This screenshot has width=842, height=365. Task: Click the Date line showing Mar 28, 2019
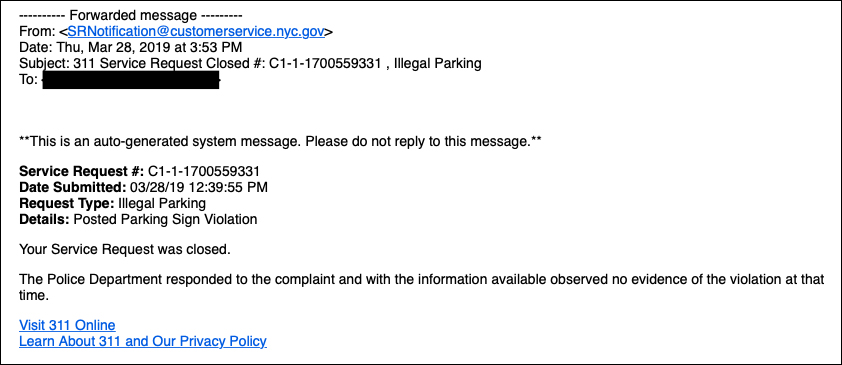coord(130,47)
